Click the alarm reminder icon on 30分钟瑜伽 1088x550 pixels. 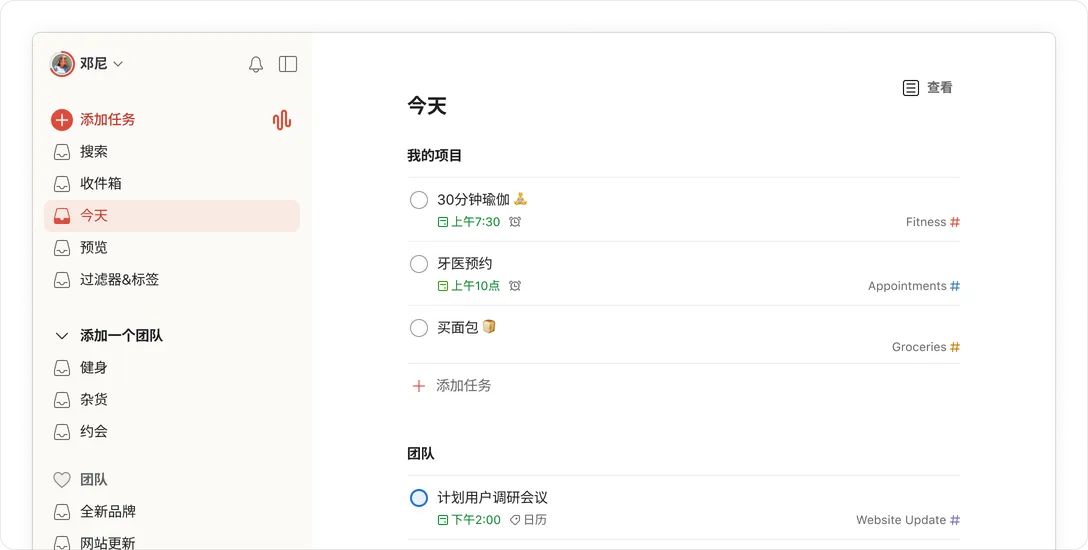(x=515, y=222)
